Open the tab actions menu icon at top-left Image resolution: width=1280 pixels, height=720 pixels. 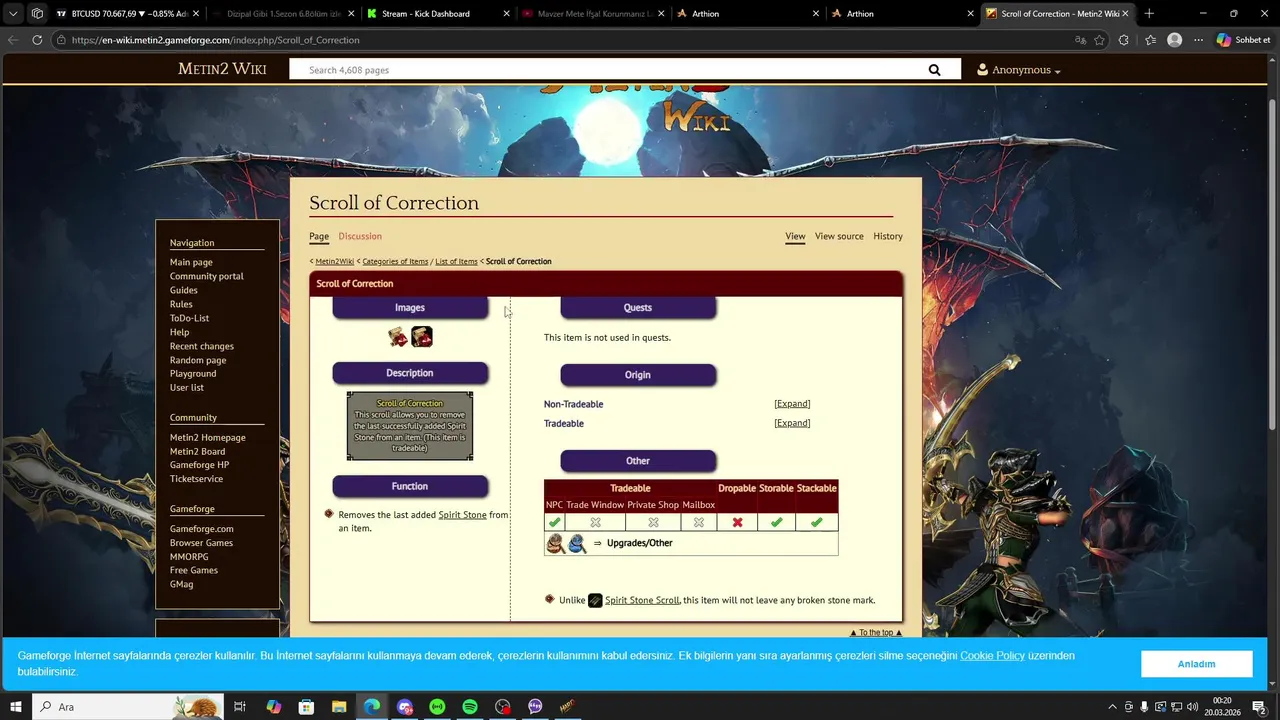13,14
